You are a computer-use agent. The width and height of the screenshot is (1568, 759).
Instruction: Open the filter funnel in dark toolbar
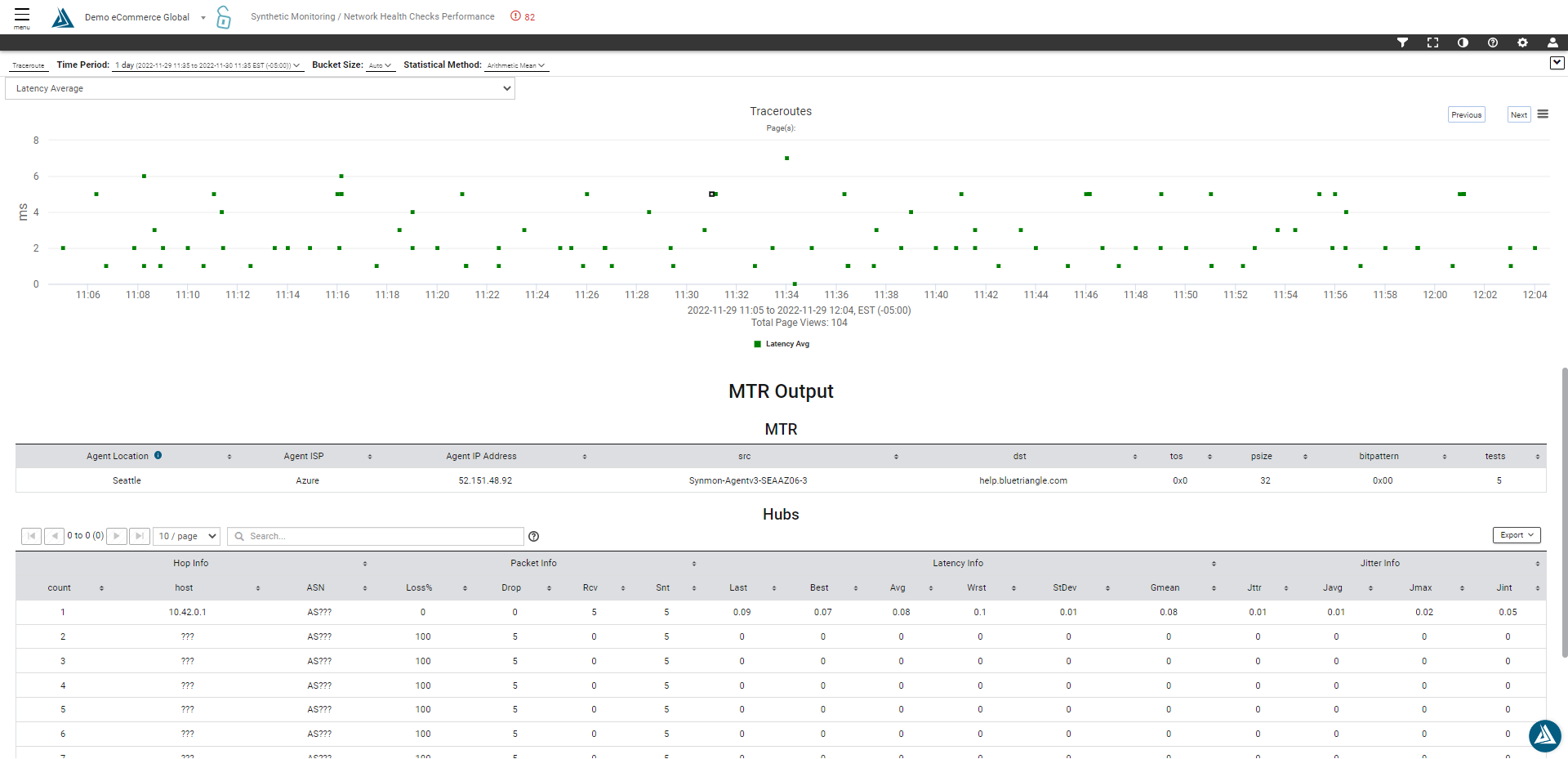click(x=1402, y=42)
